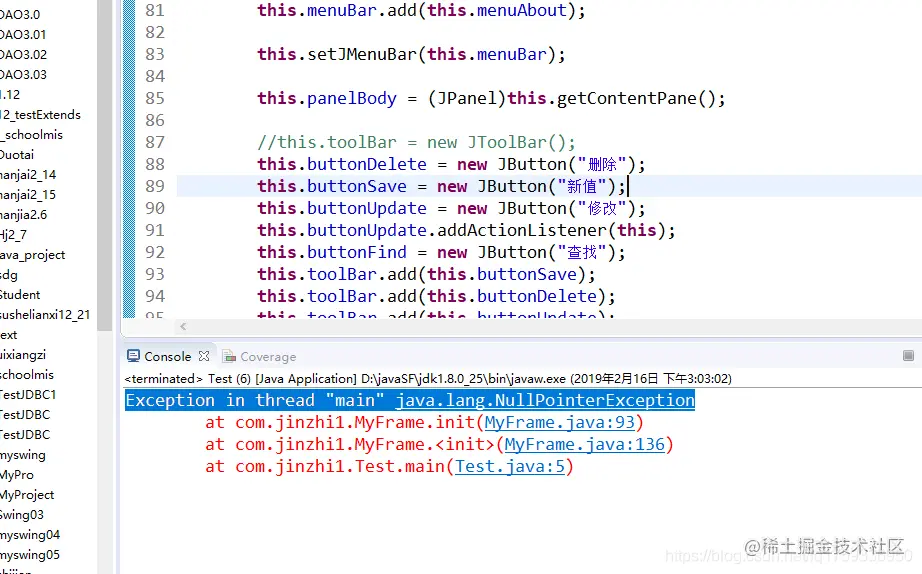The image size is (922, 574).
Task: Select the Duotai project
Action: pyautogui.click(x=17, y=155)
